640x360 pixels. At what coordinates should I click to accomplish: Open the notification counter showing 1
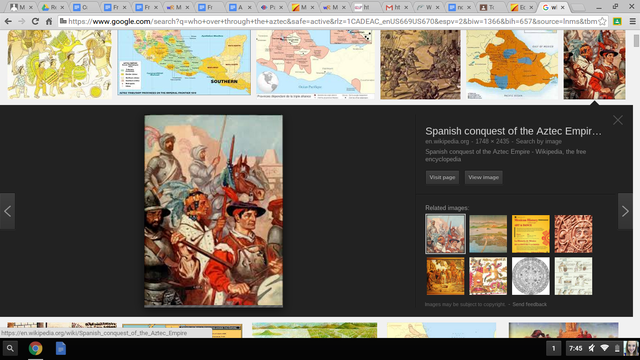[x=553, y=349]
